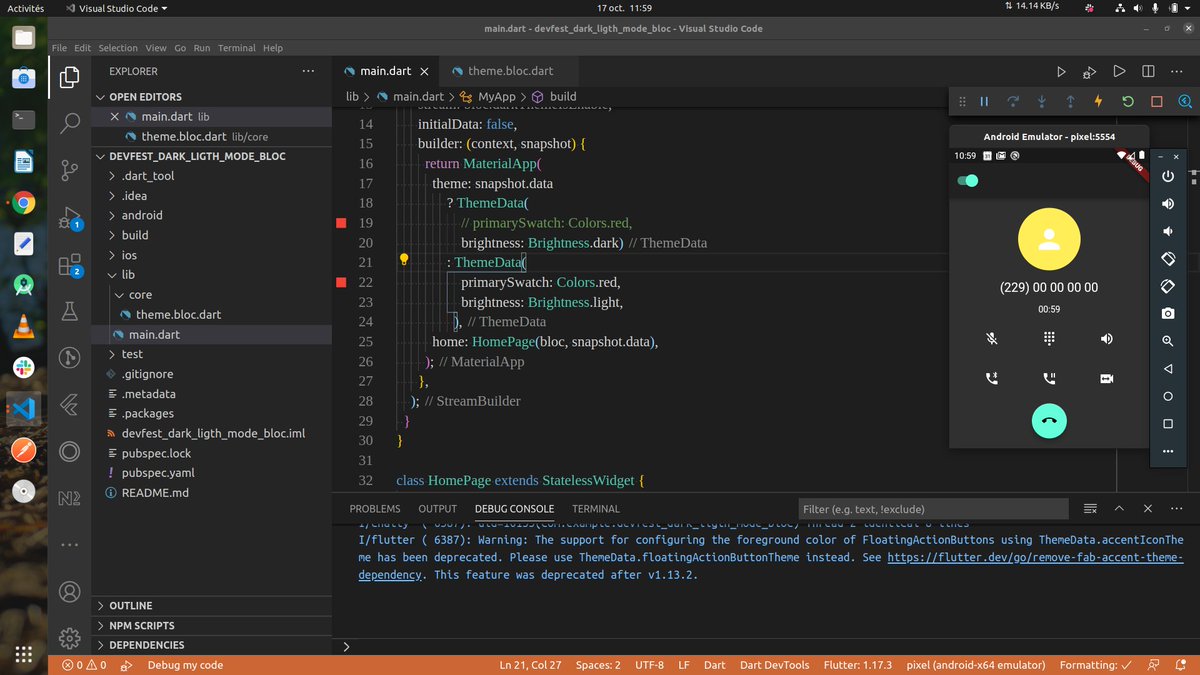Image resolution: width=1200 pixels, height=675 pixels.
Task: Open the Run and Debug view
Action: point(70,217)
